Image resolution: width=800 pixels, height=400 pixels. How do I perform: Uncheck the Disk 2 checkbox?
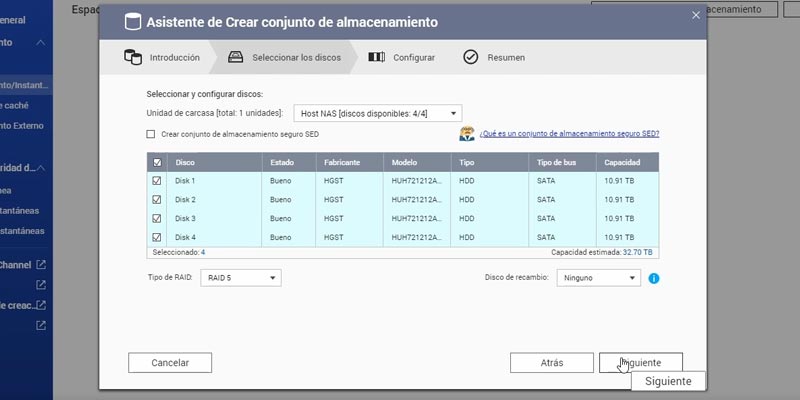157,199
